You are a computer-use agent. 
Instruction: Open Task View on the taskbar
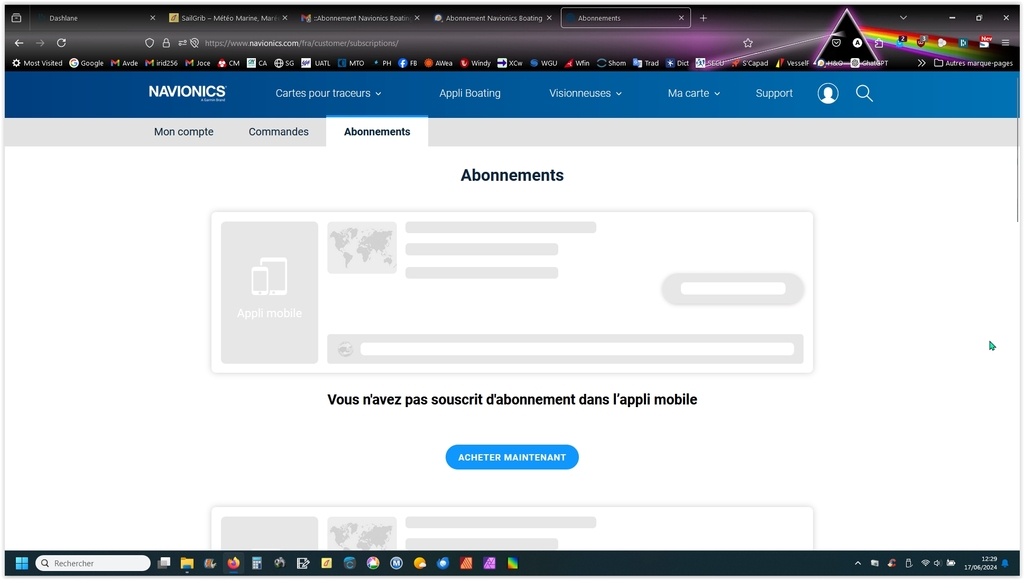[164, 563]
